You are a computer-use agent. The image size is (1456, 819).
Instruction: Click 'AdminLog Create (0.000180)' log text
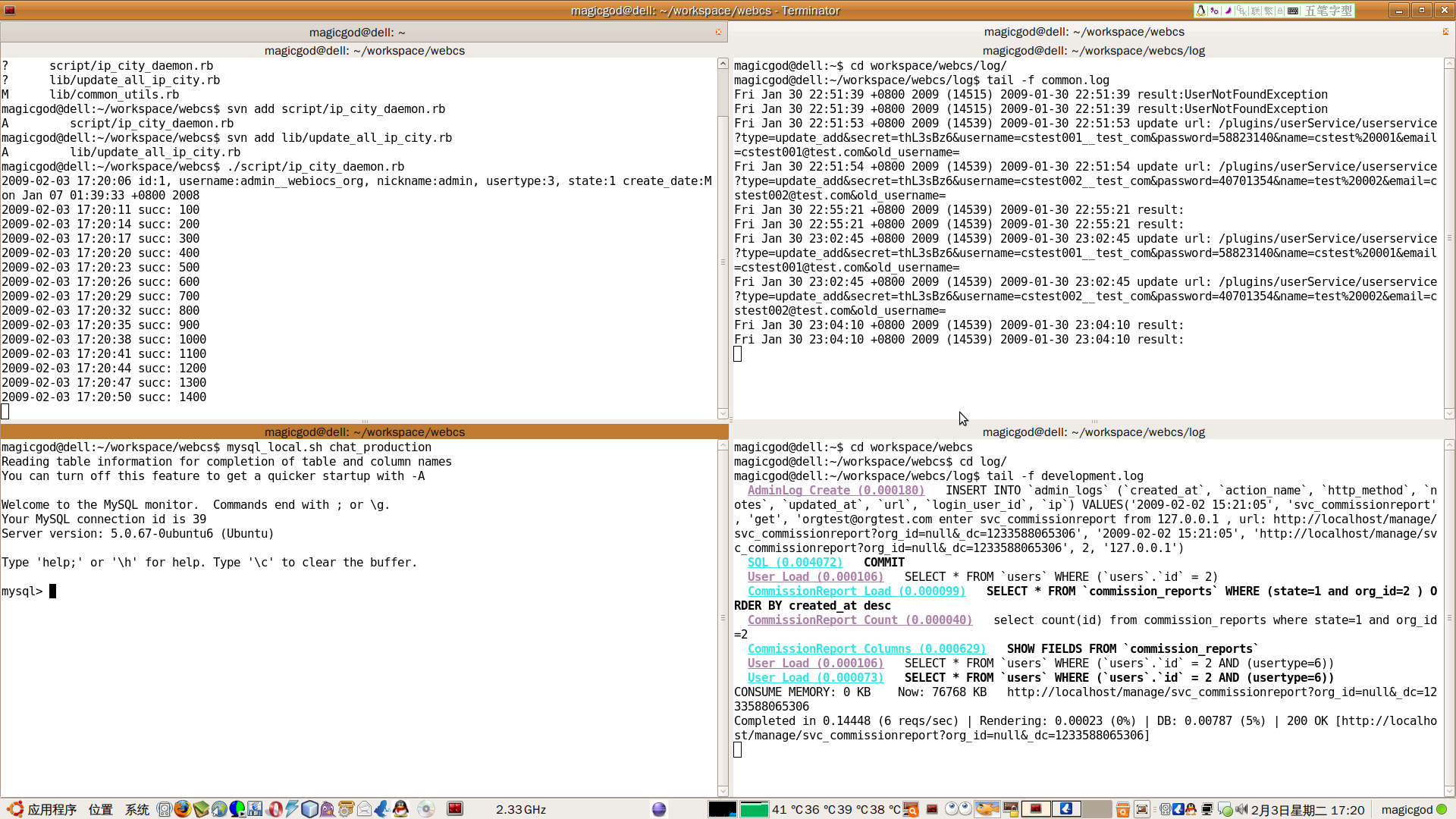836,491
